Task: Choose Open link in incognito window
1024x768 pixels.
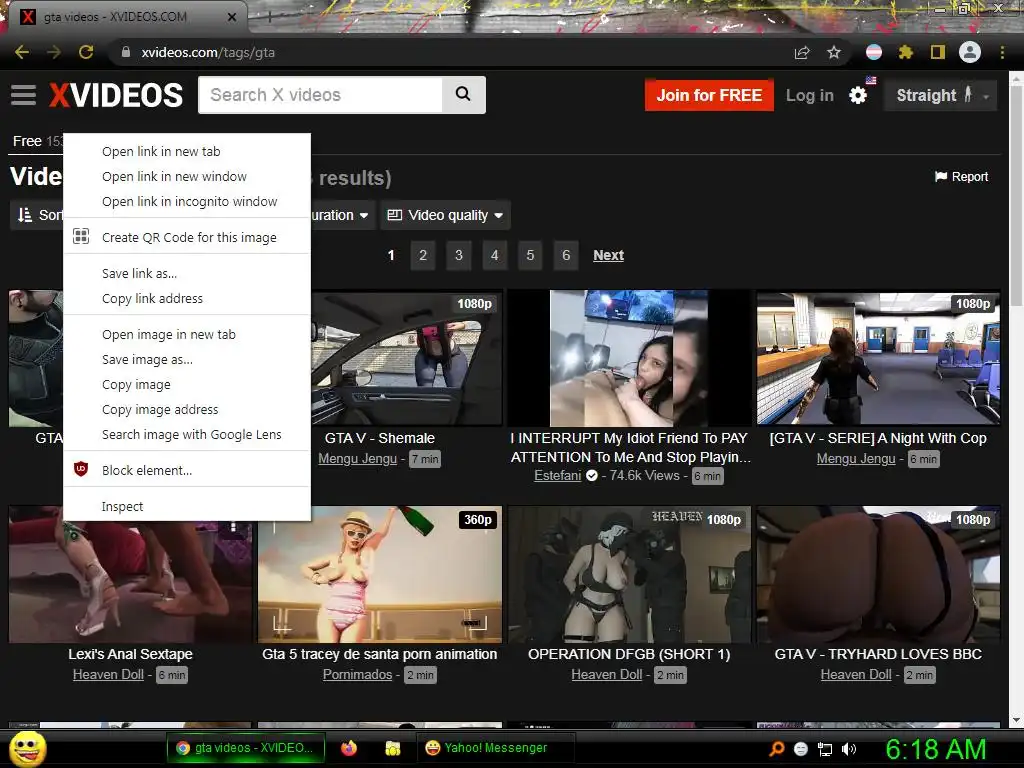Action: coord(187,201)
